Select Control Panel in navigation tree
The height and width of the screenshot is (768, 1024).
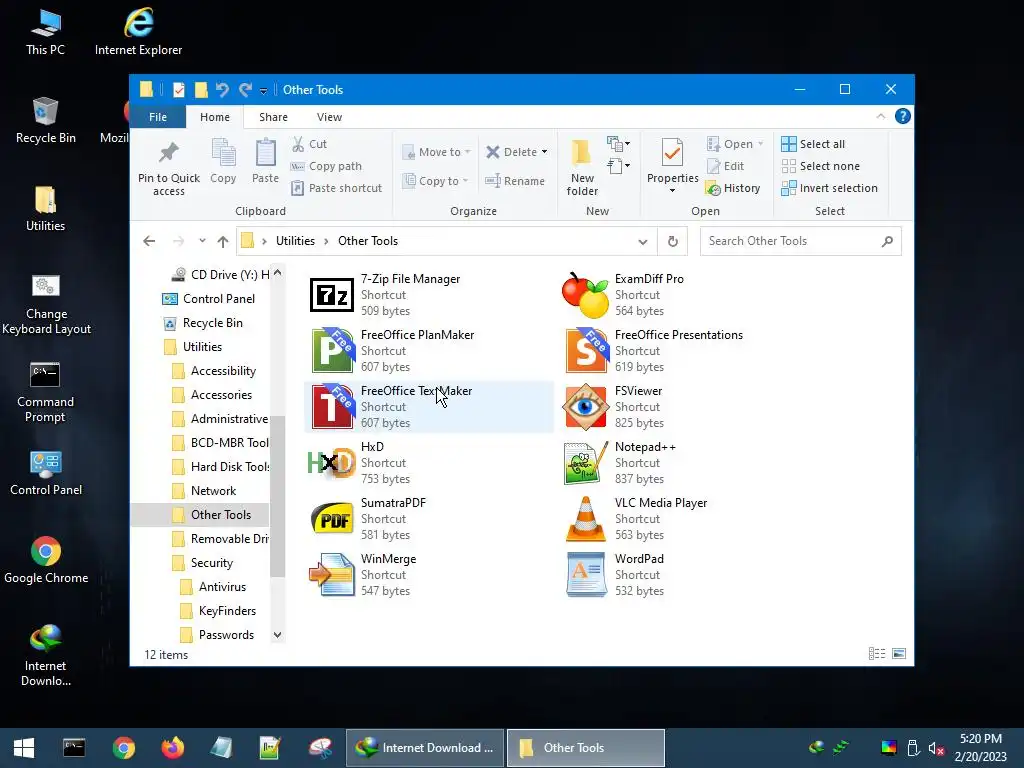click(209, 298)
